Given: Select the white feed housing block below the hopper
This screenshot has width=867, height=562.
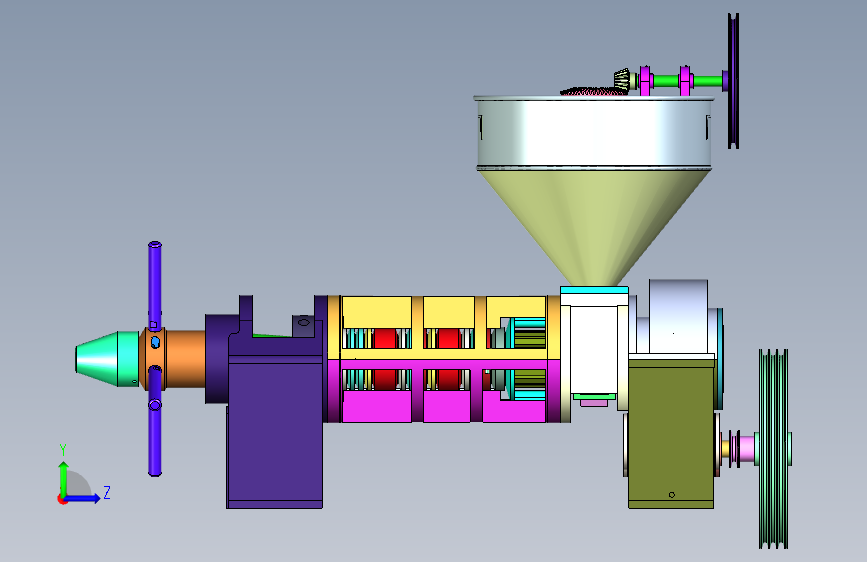Looking at the screenshot, I should pyautogui.click(x=594, y=348).
